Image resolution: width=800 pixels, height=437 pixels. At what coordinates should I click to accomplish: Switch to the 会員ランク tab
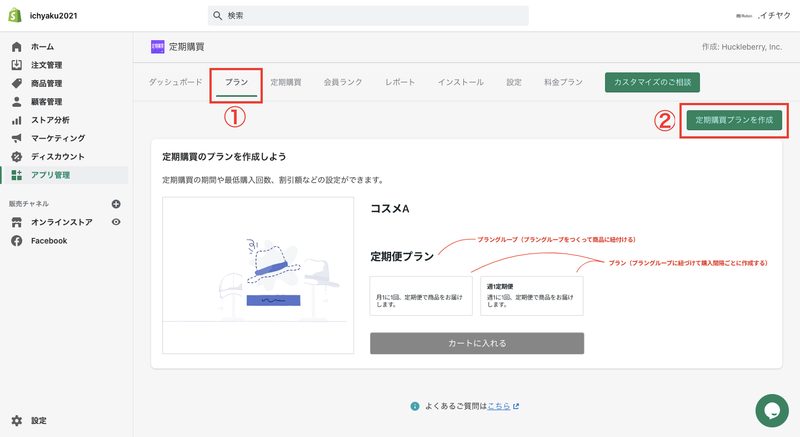pyautogui.click(x=343, y=82)
